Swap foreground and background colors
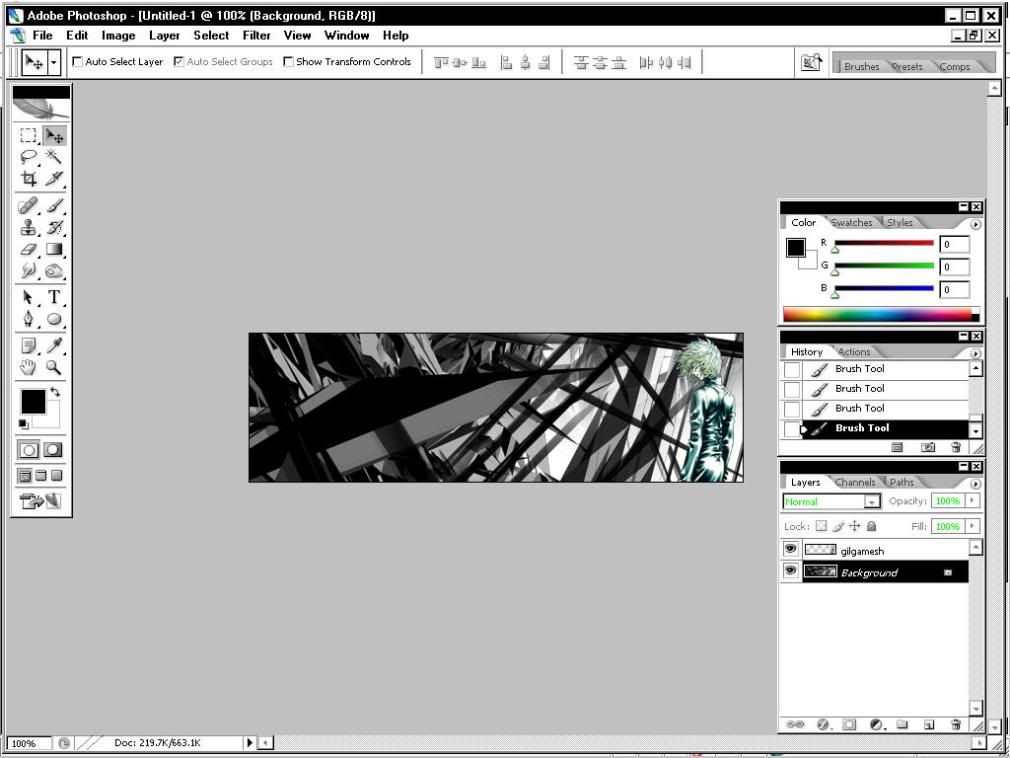This screenshot has height=758, width=1010. (x=55, y=392)
